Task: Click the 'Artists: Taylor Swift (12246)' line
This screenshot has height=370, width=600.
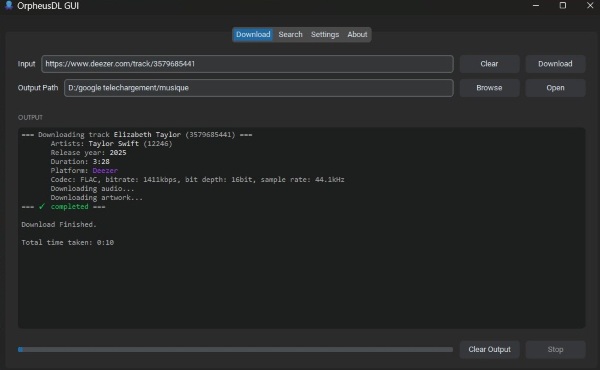Action: (111, 144)
